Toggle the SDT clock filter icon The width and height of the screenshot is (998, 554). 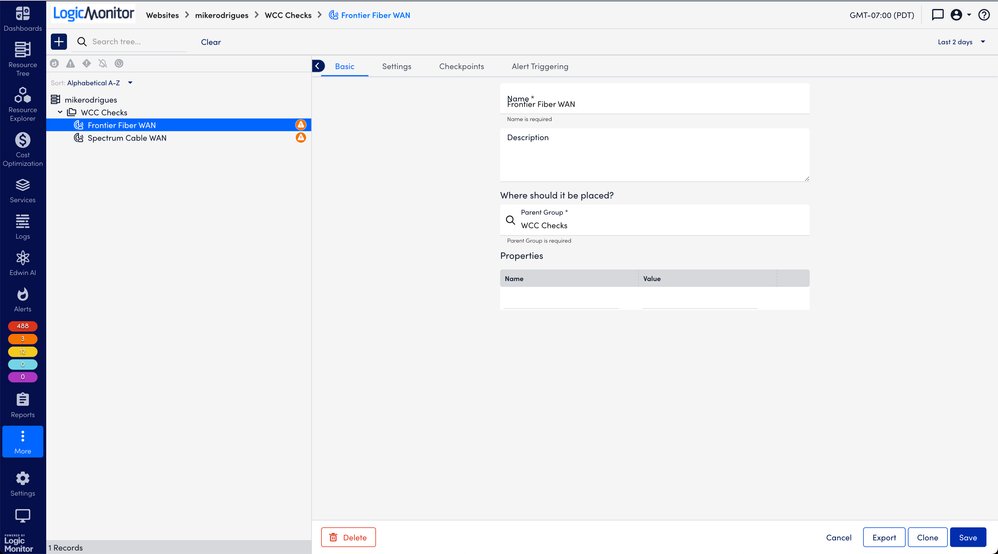point(54,64)
